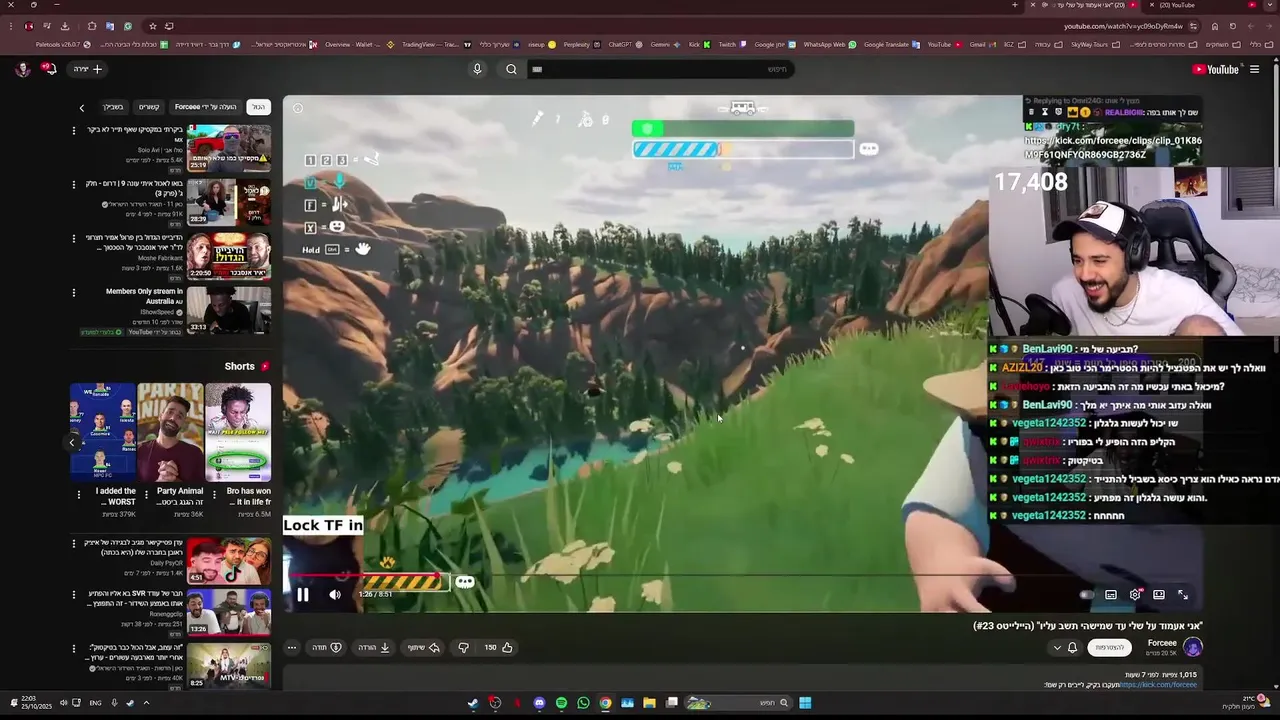Open the Forceee channel name link
The height and width of the screenshot is (720, 1280).
tap(1162, 643)
